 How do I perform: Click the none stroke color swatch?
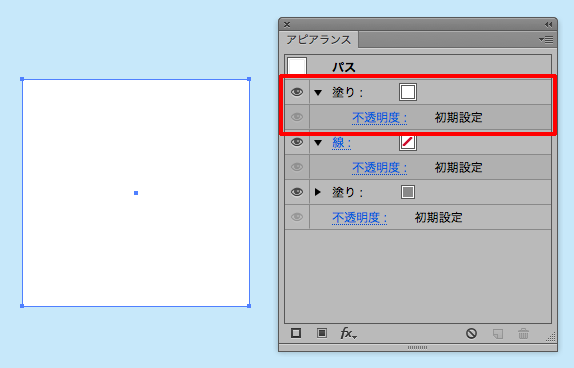point(408,142)
